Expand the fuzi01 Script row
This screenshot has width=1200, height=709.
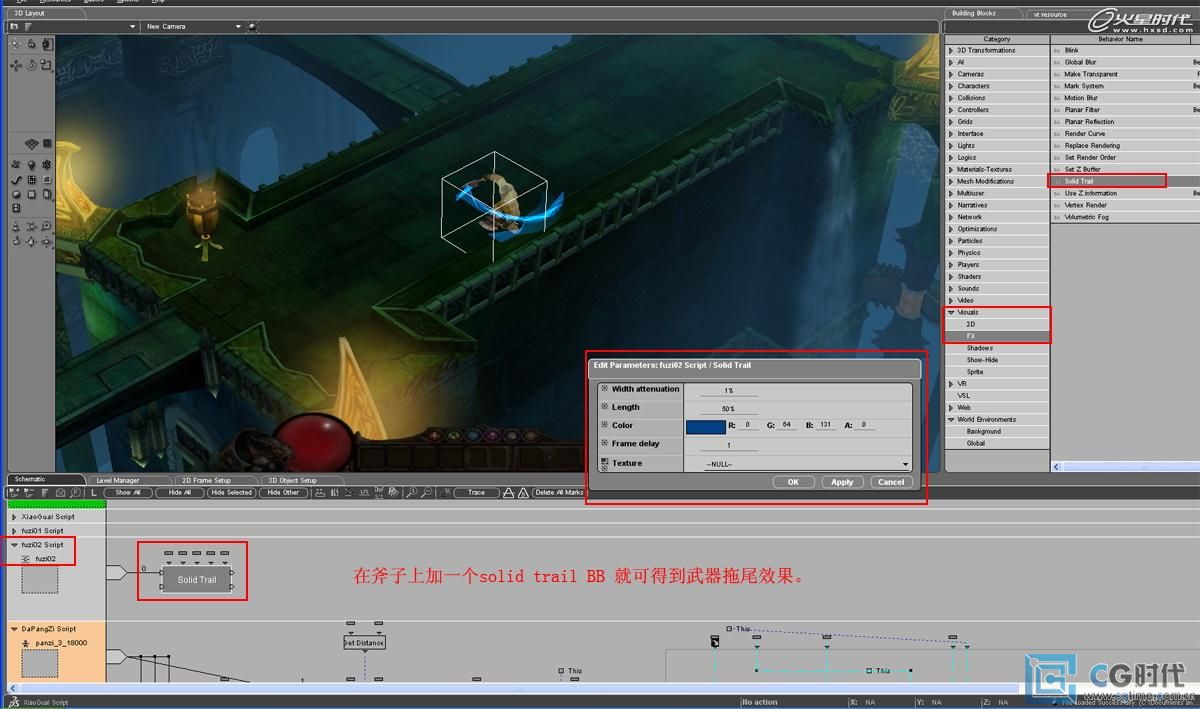14,531
